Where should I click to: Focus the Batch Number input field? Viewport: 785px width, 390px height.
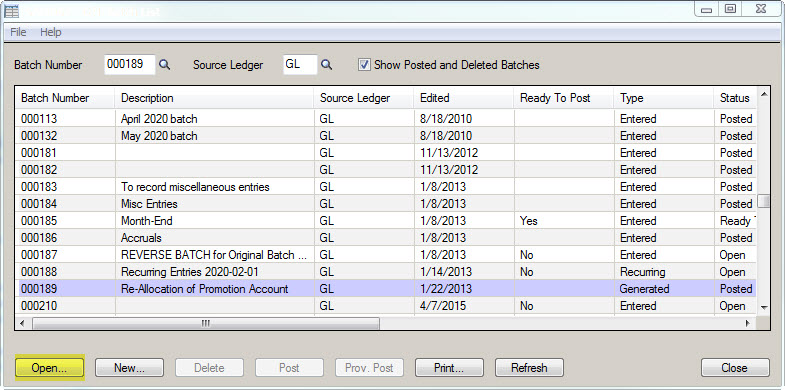click(130, 65)
